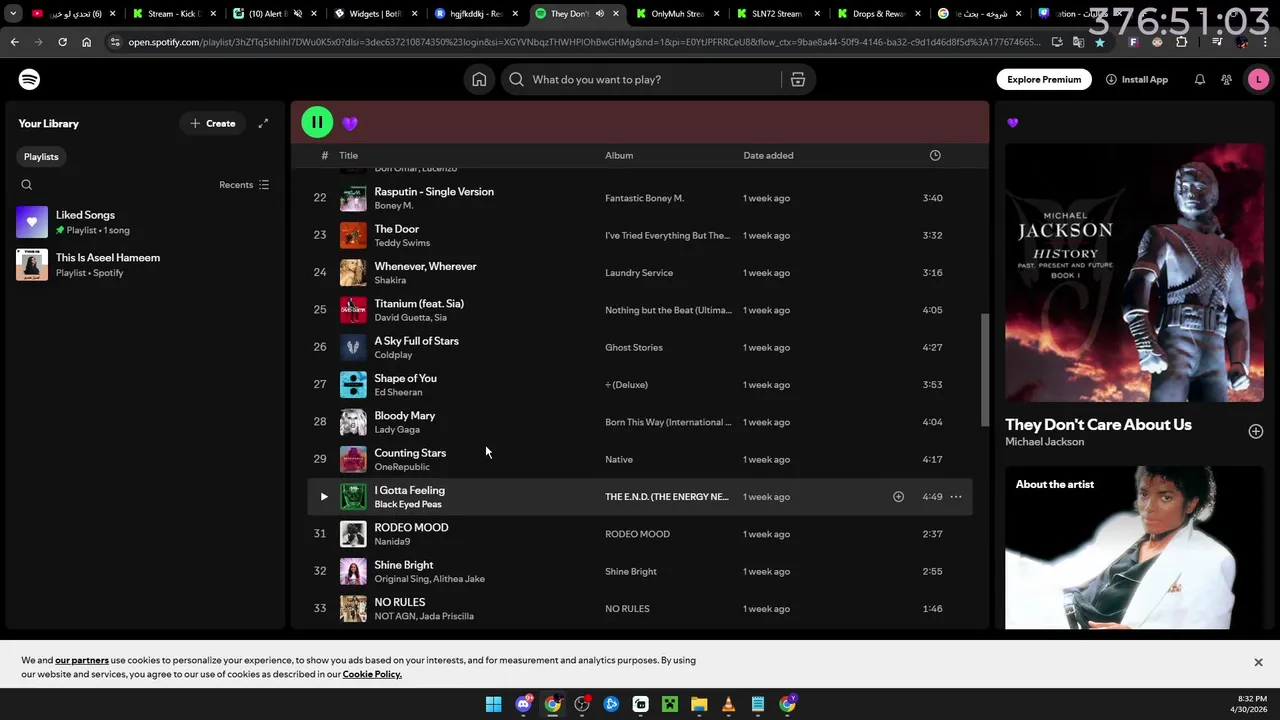Open the Browse icon beside search

(798, 79)
